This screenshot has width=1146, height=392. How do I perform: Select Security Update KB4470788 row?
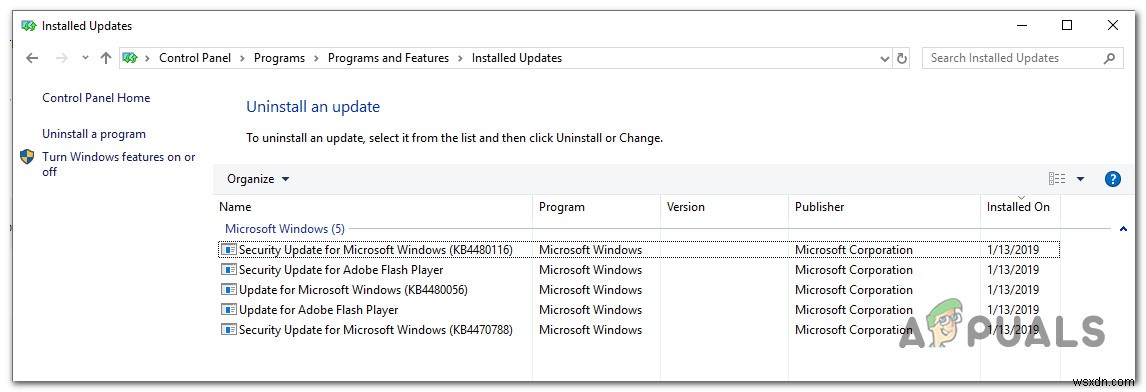[x=639, y=330]
